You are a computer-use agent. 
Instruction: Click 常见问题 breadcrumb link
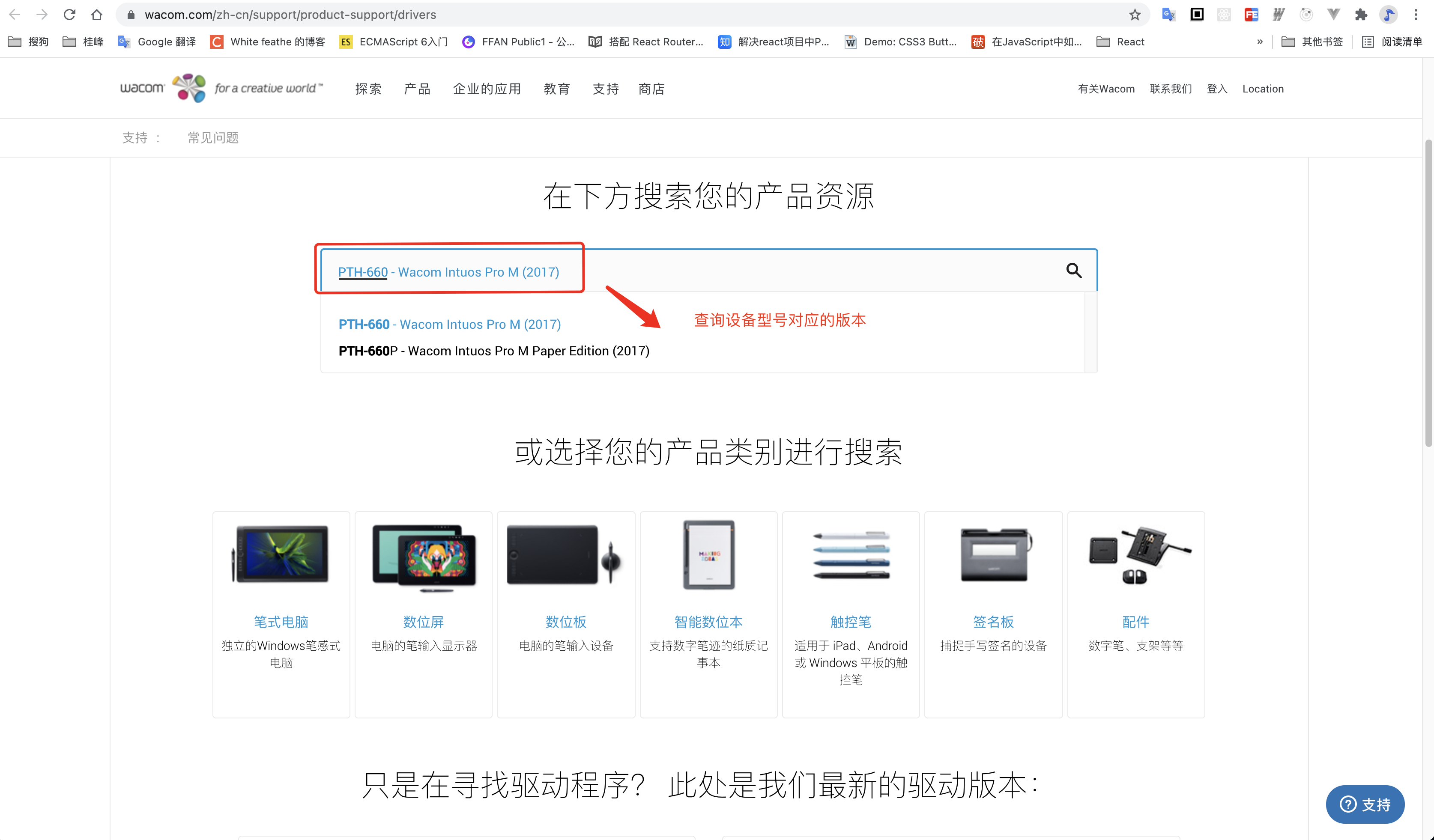pyautogui.click(x=213, y=137)
